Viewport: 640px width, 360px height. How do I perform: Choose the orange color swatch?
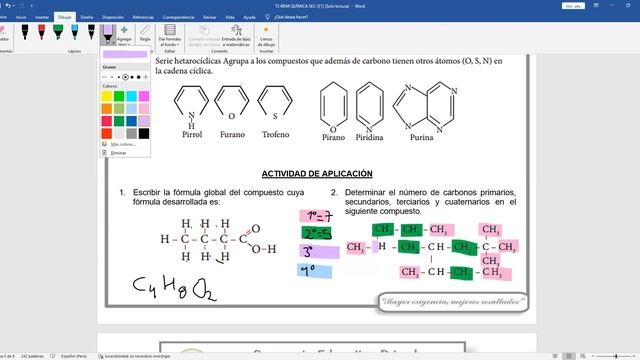point(107,109)
